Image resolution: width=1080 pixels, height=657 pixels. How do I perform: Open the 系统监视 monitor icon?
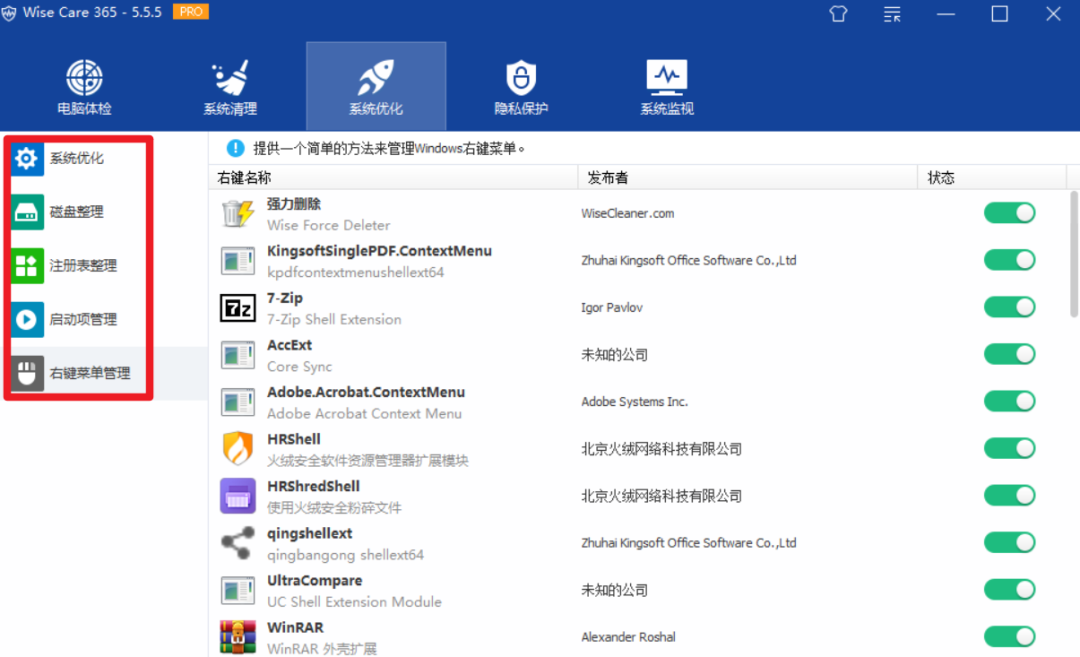[667, 77]
